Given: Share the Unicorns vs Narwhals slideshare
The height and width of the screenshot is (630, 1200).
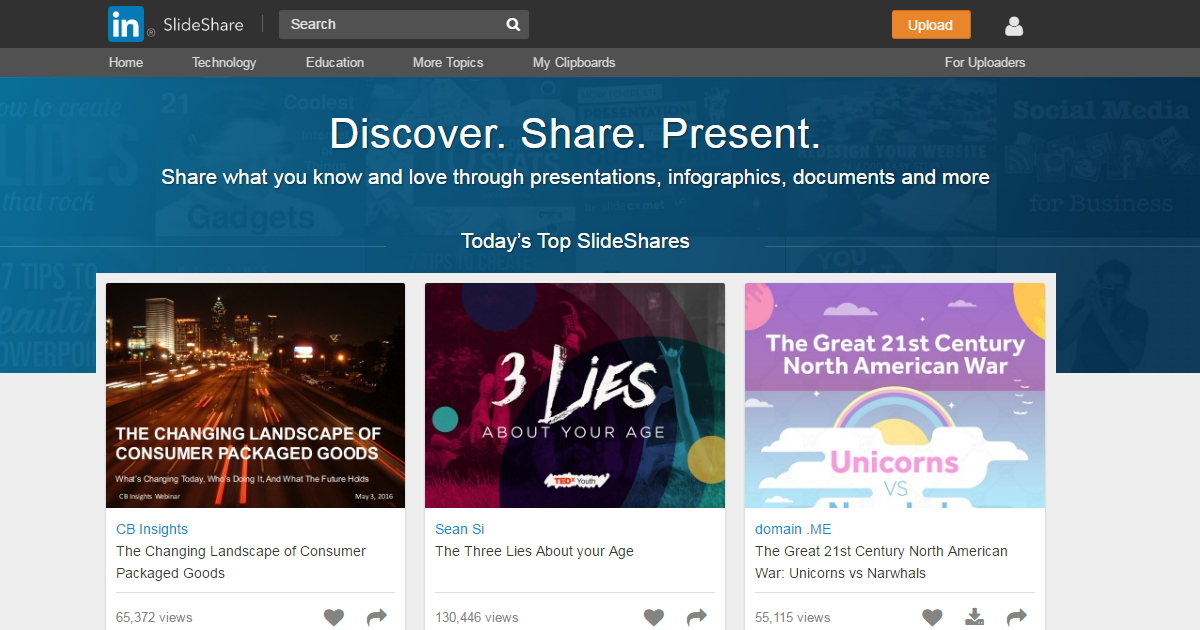Looking at the screenshot, I should [1017, 618].
